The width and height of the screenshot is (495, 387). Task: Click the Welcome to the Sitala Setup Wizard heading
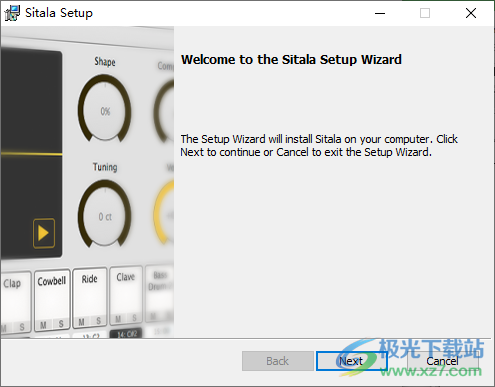click(291, 60)
